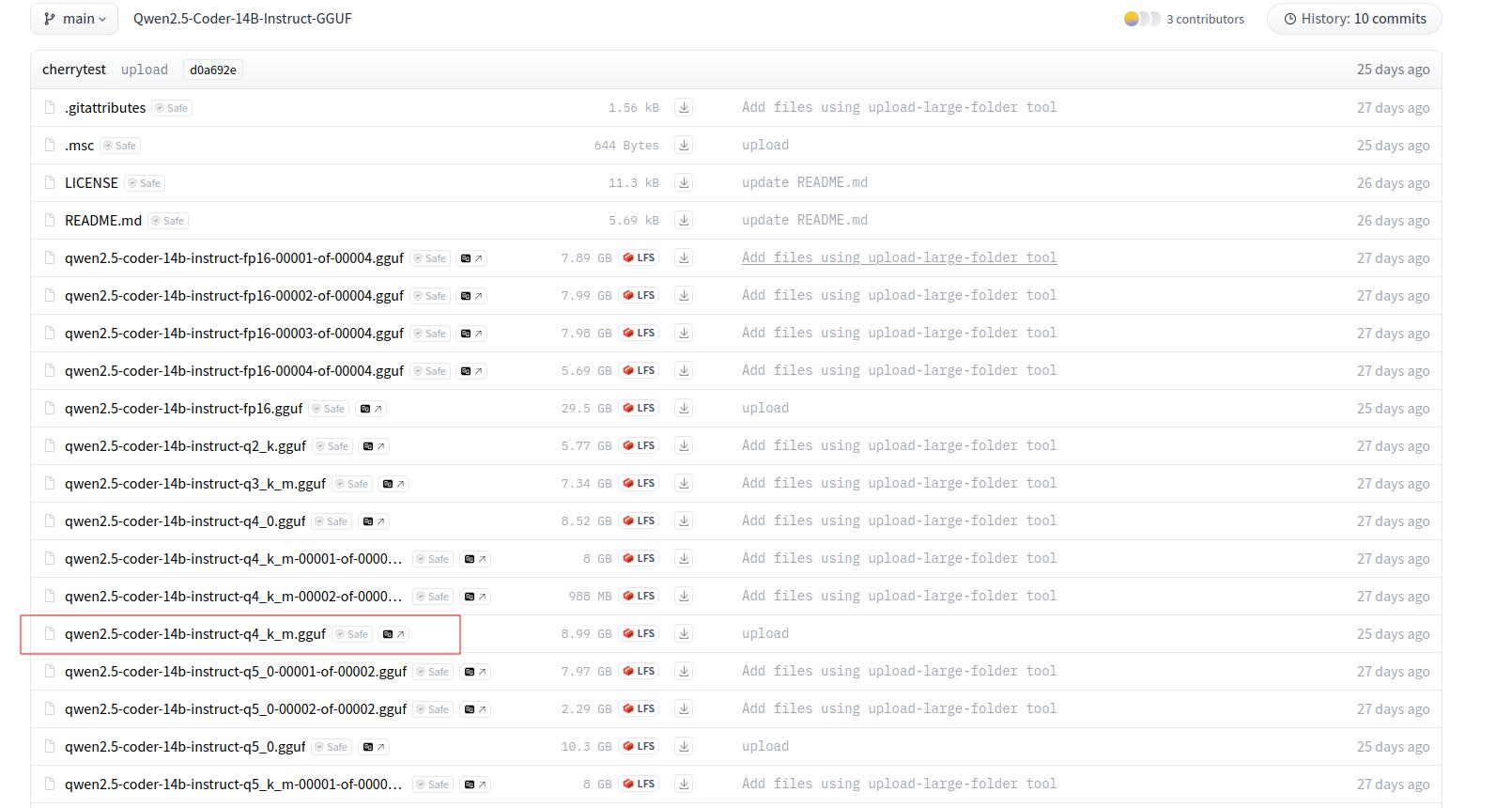Viewport: 1512px width, 808px height.
Task: Open the LICENSE file
Action: point(91,182)
